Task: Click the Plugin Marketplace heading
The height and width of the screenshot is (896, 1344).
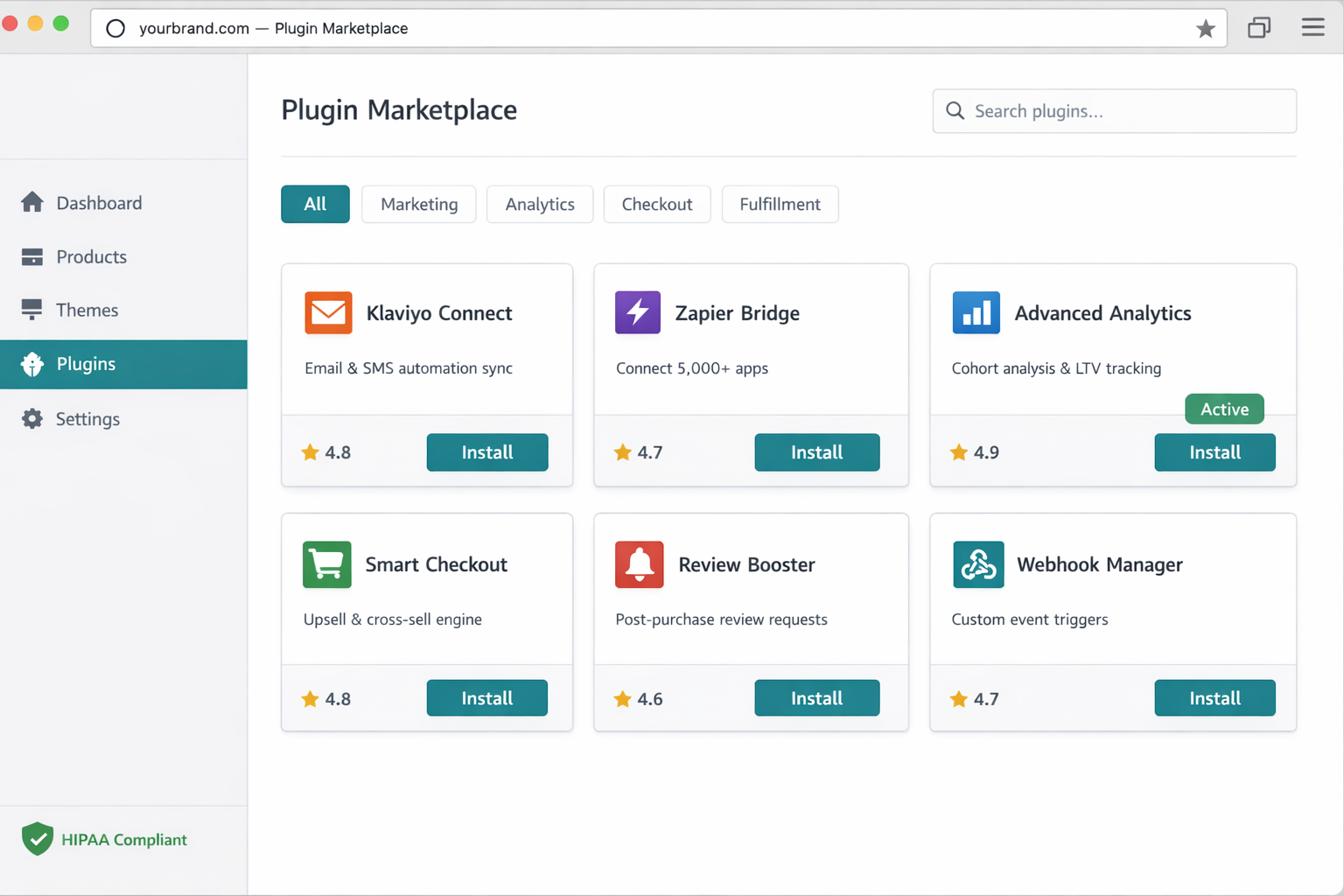Action: pyautogui.click(x=399, y=110)
